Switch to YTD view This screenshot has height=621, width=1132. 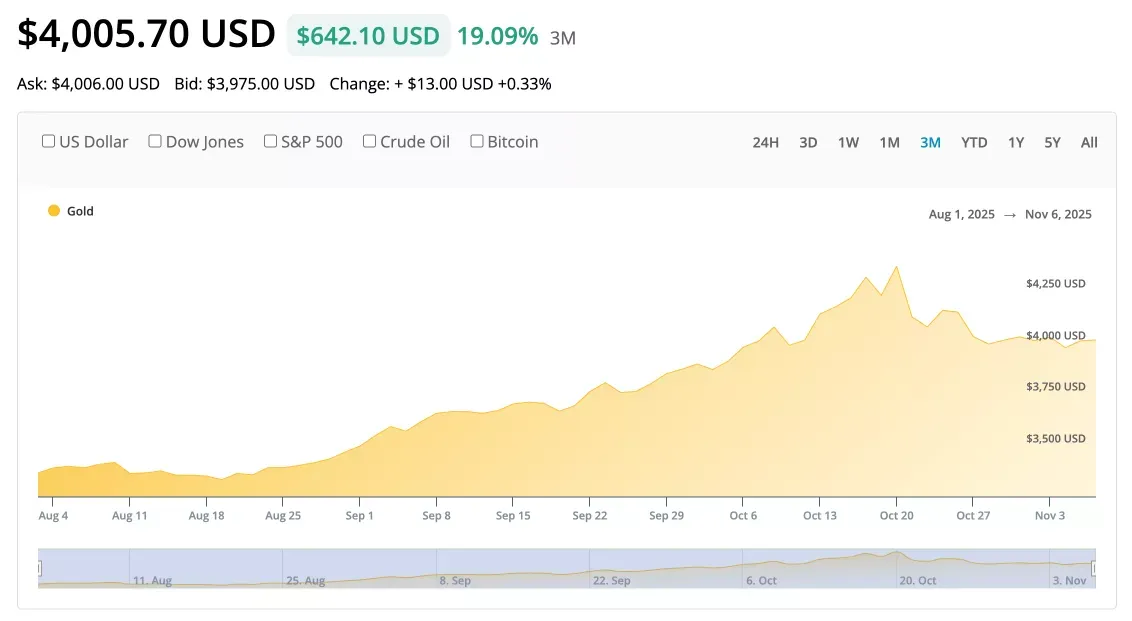974,142
